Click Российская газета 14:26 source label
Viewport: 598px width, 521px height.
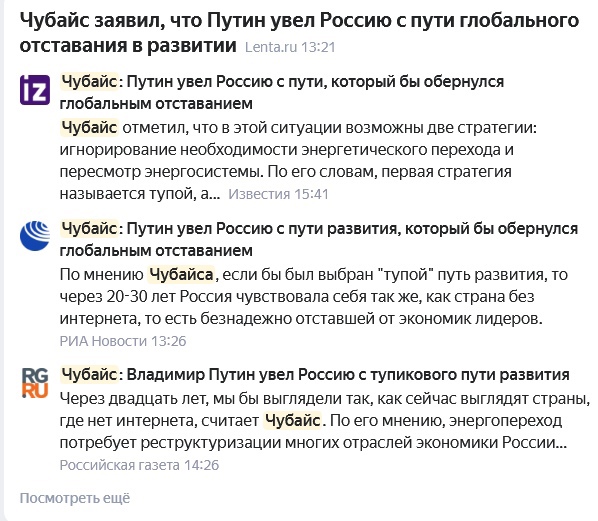coord(139,465)
